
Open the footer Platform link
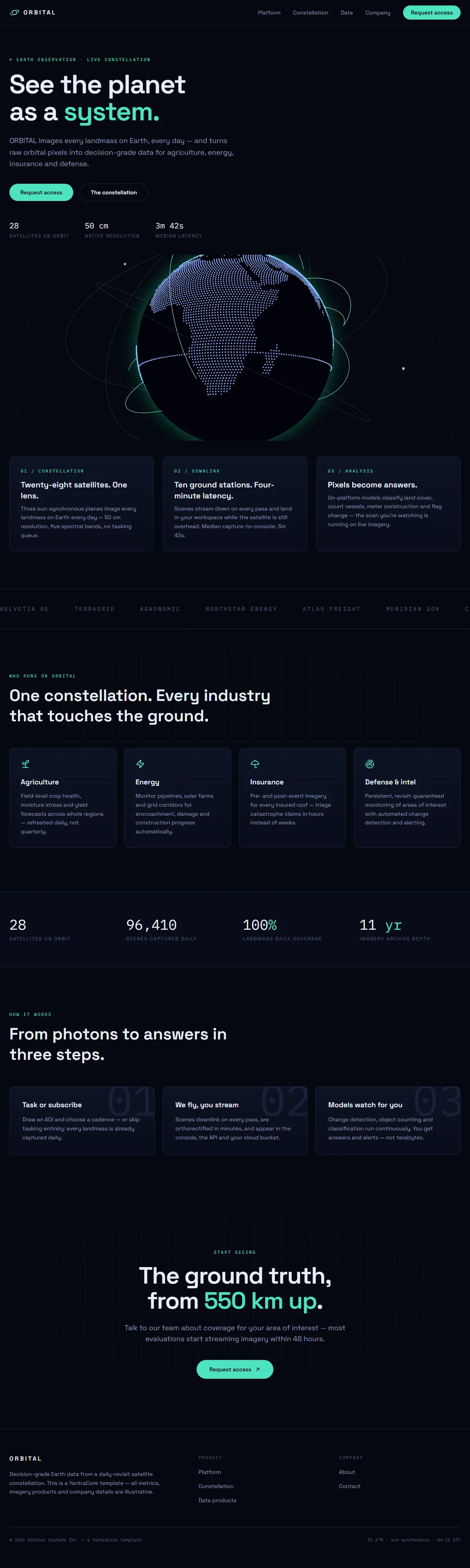coord(210,1472)
